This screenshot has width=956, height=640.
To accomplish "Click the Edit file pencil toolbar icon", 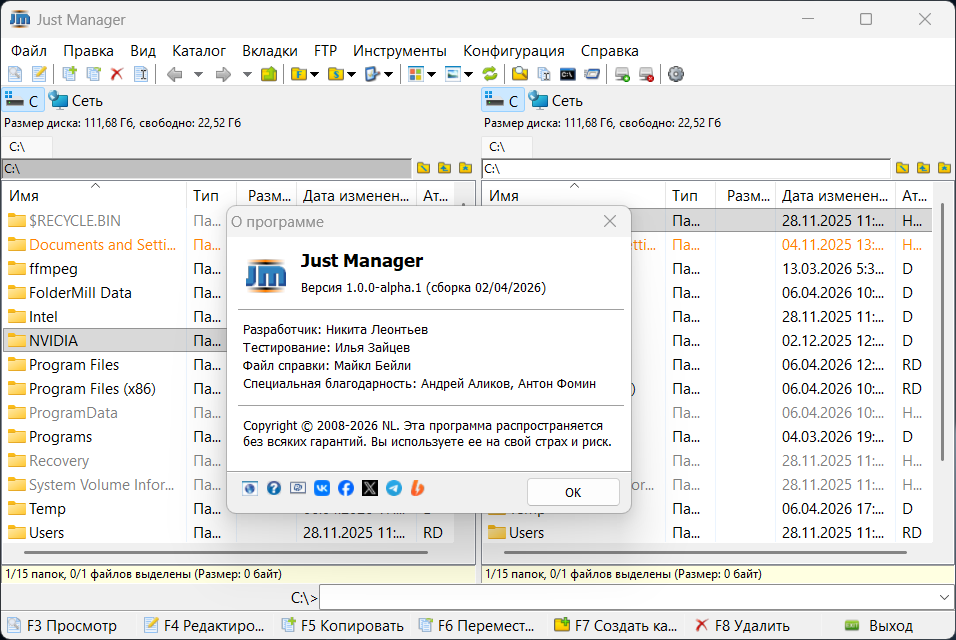I will coord(39,74).
